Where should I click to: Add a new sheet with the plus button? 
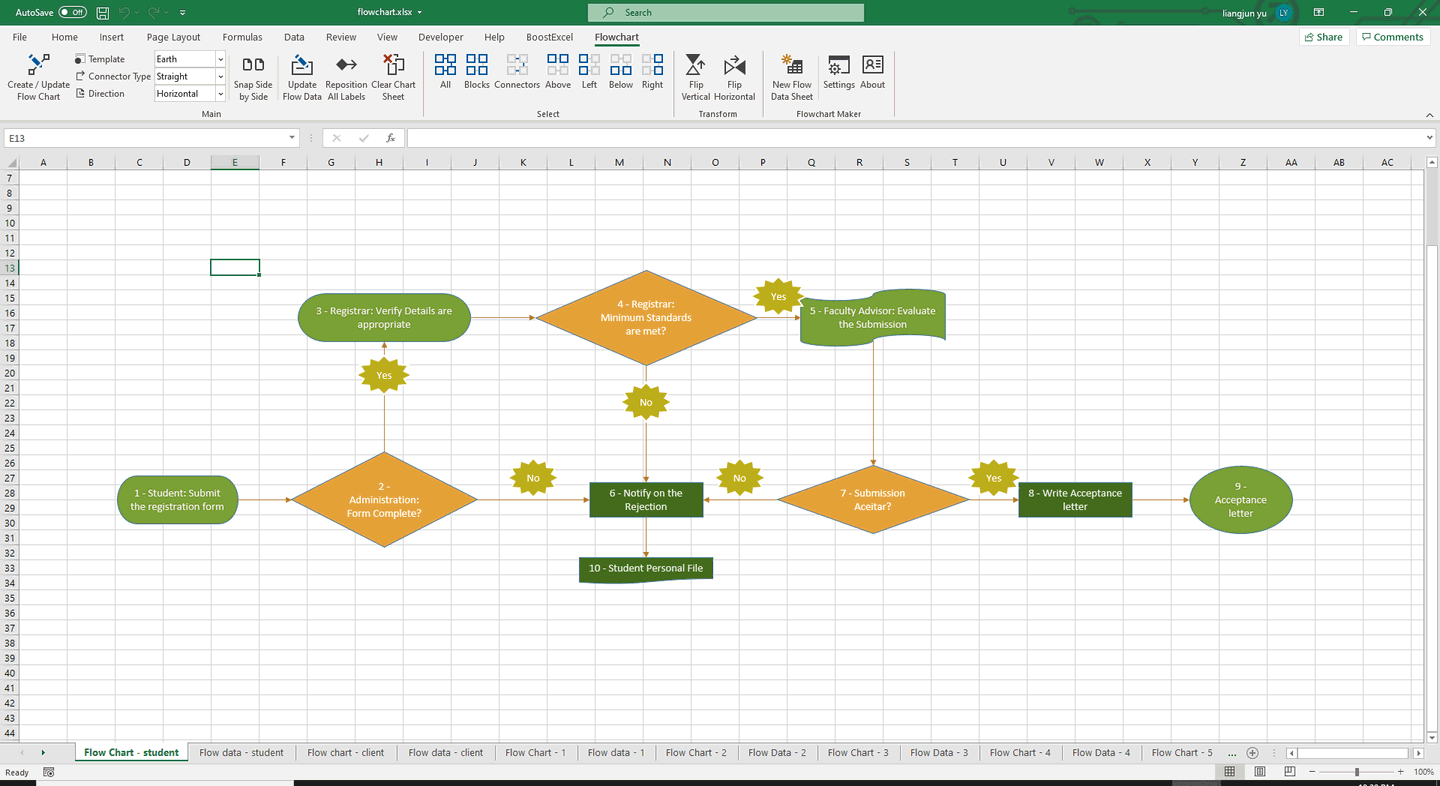pos(1253,752)
